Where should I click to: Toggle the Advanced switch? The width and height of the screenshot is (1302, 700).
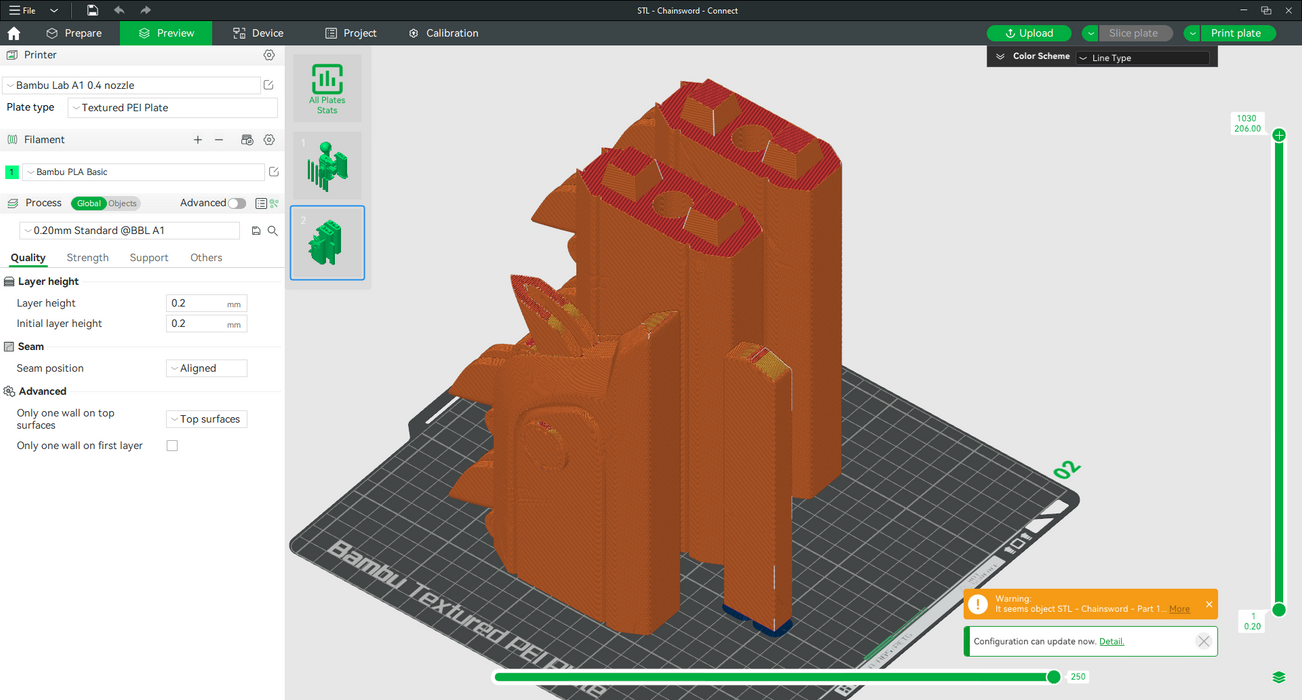point(237,203)
